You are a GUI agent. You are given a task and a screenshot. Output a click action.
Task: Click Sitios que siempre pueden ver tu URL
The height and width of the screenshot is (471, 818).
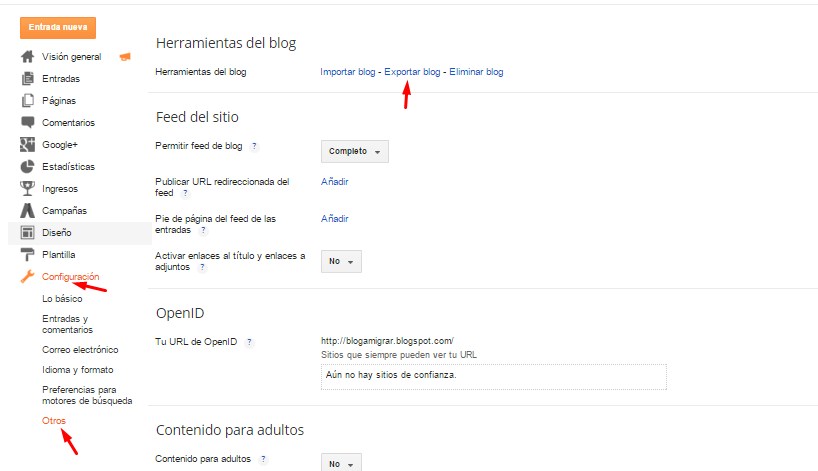click(399, 355)
